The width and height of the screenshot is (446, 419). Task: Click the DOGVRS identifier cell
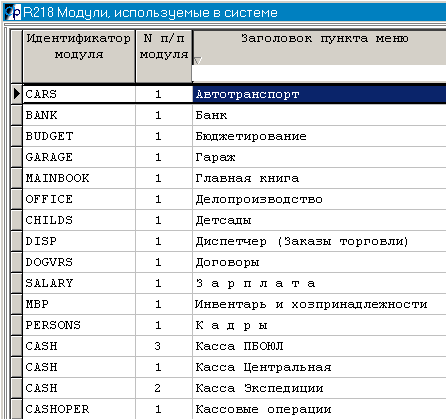click(x=79, y=262)
